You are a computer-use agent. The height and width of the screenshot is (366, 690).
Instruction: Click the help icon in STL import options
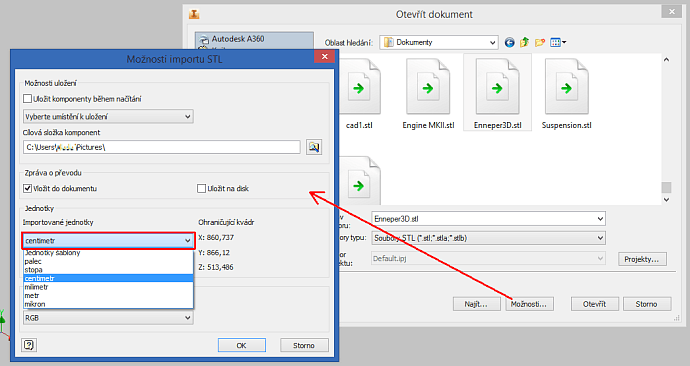[x=29, y=345]
